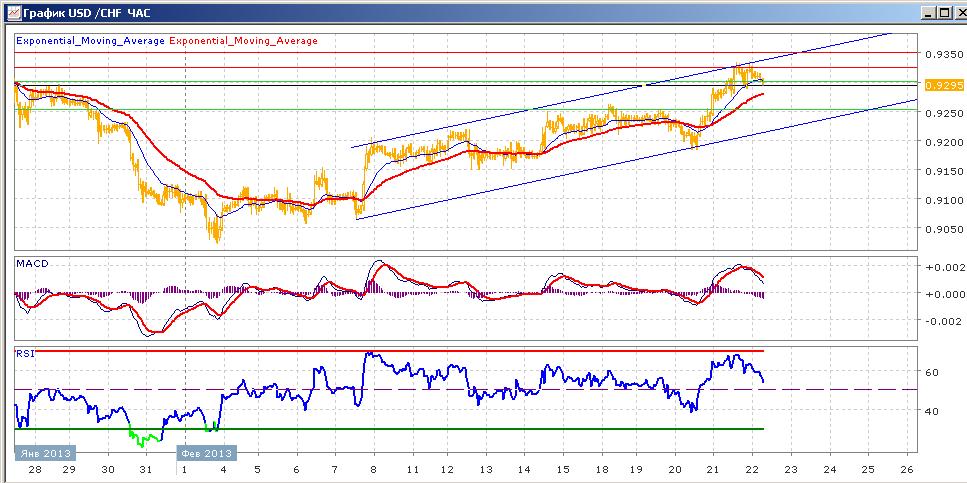The image size is (967, 483).
Task: Maximize the USD/CHF chart window
Action: [945, 12]
